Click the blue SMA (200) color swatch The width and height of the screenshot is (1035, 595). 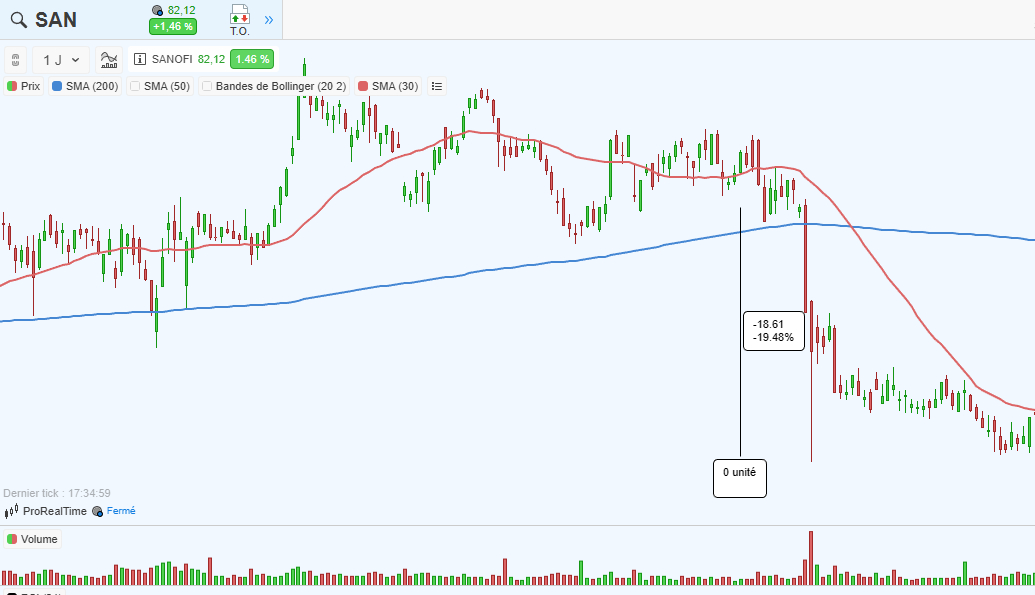57,86
